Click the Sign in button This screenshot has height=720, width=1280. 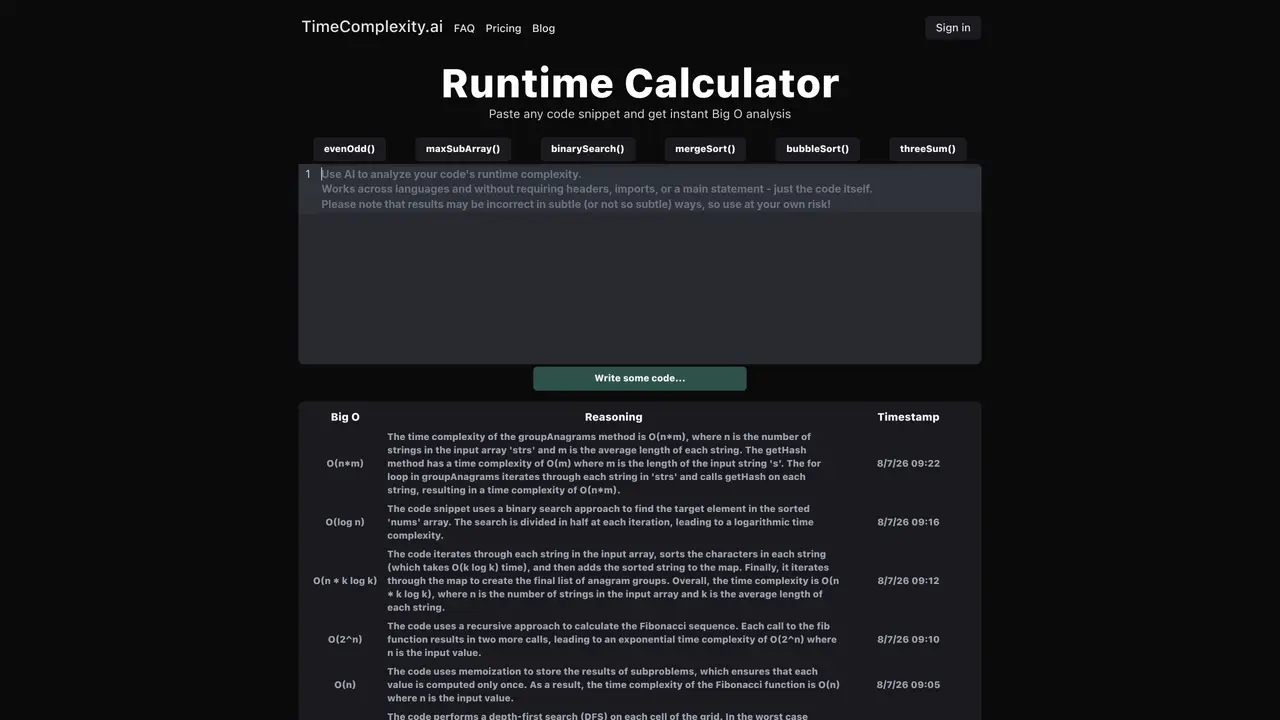953,28
